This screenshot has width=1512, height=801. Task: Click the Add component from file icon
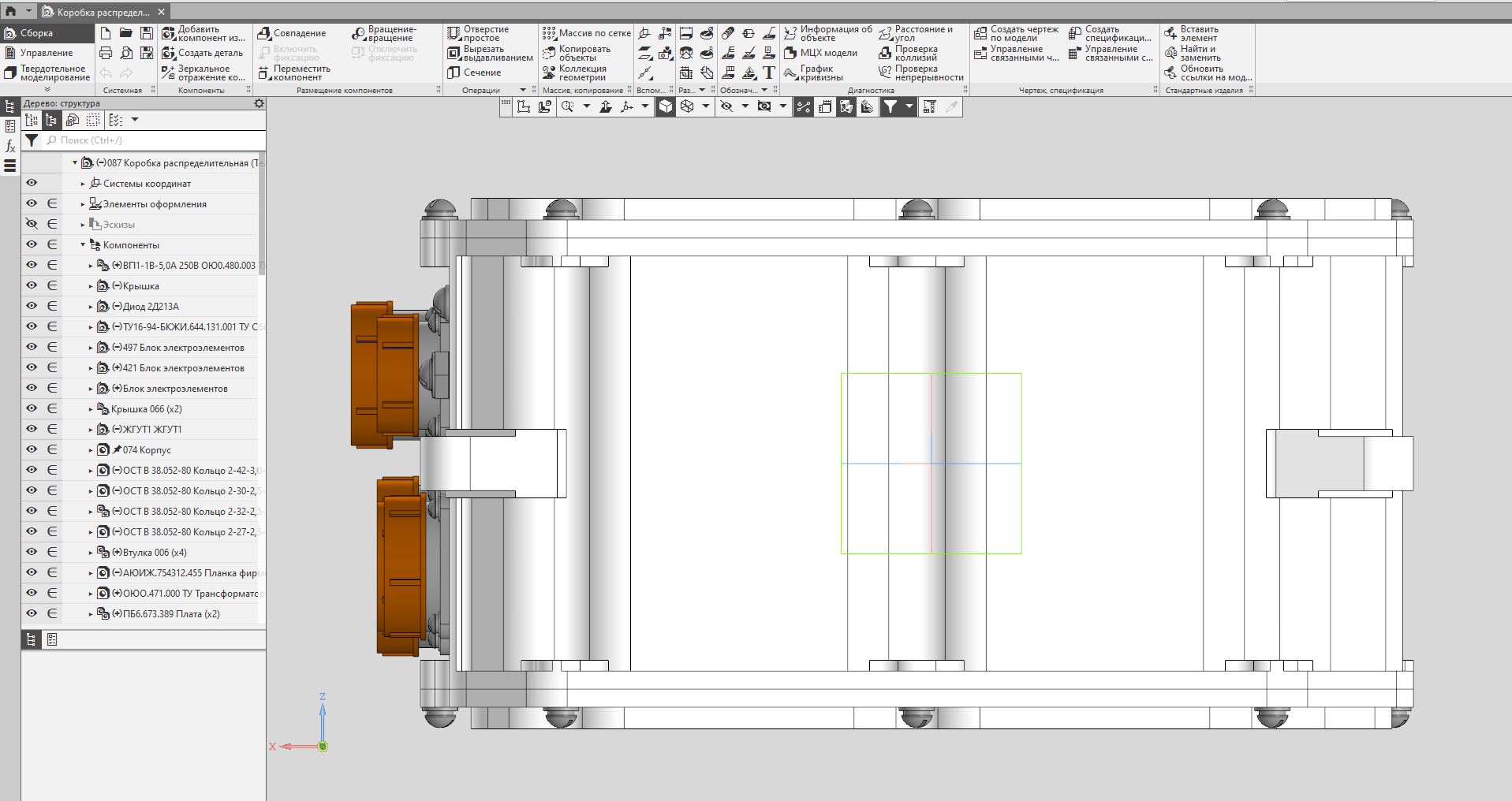(x=169, y=33)
